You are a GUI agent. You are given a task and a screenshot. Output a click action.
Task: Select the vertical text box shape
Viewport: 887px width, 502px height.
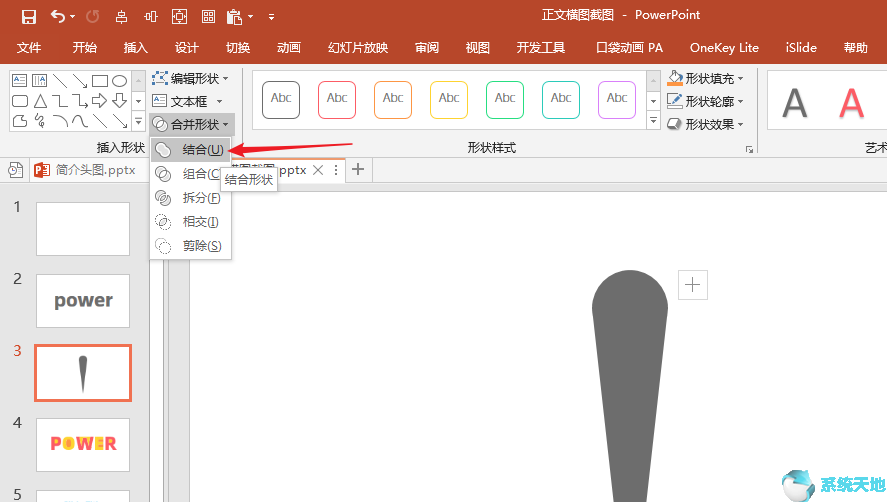coord(39,80)
